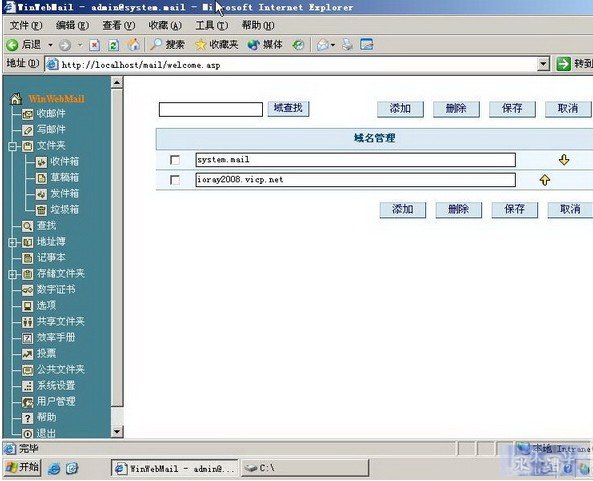Collapse the 文件夹 folder tree node

pyautogui.click(x=12, y=146)
